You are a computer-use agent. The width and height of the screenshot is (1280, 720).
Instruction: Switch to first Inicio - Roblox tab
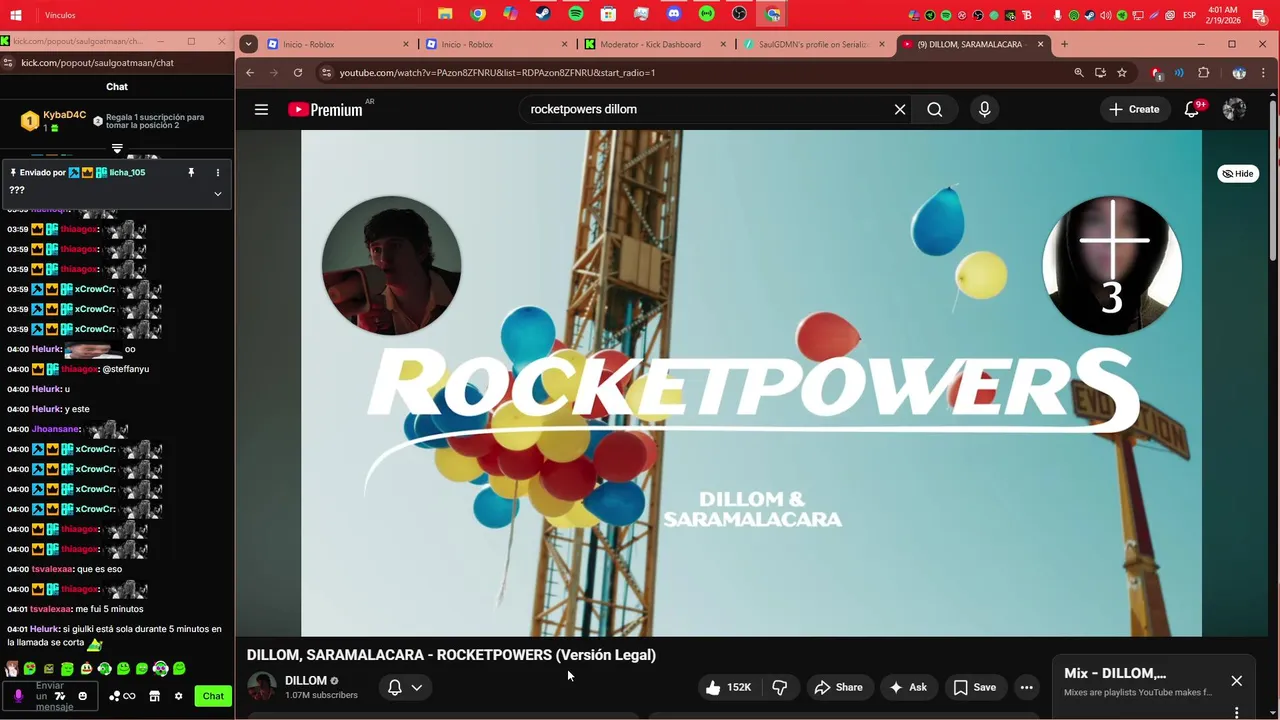tap(338, 44)
